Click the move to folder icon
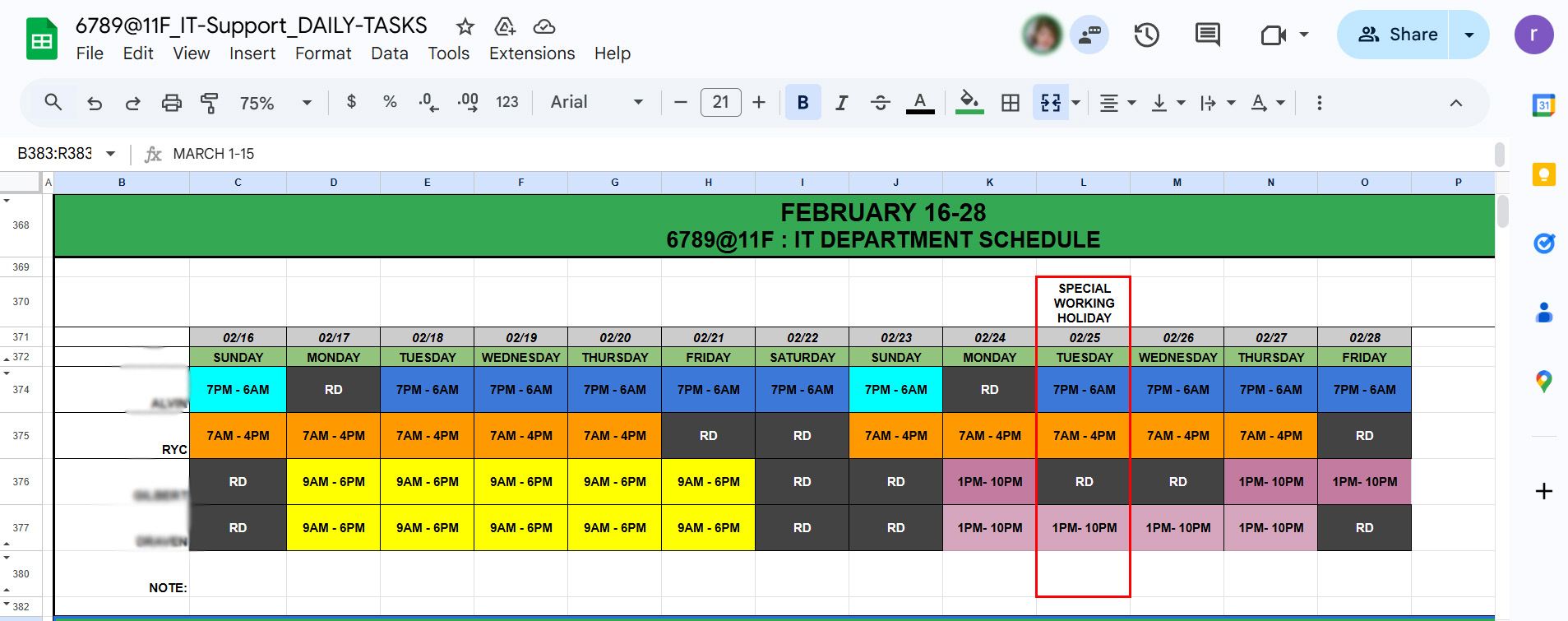 tap(505, 26)
